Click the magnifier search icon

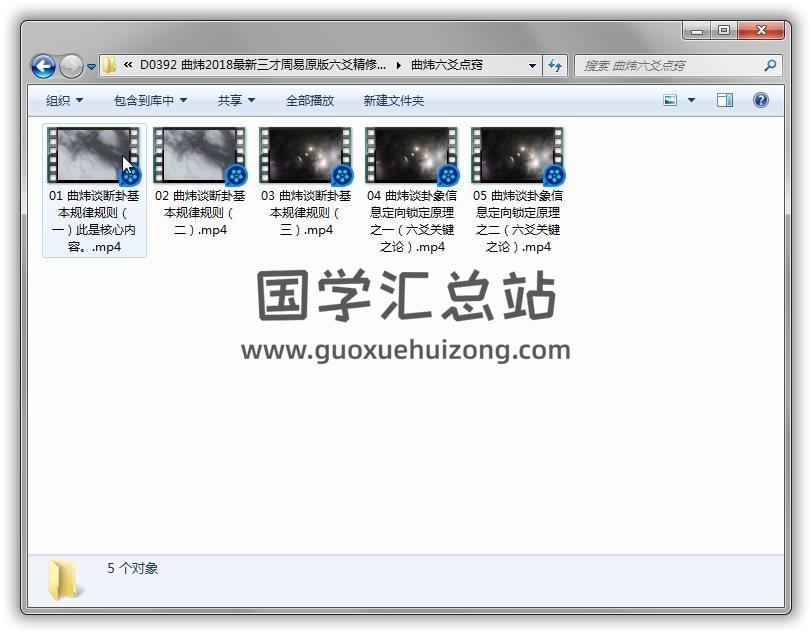770,65
